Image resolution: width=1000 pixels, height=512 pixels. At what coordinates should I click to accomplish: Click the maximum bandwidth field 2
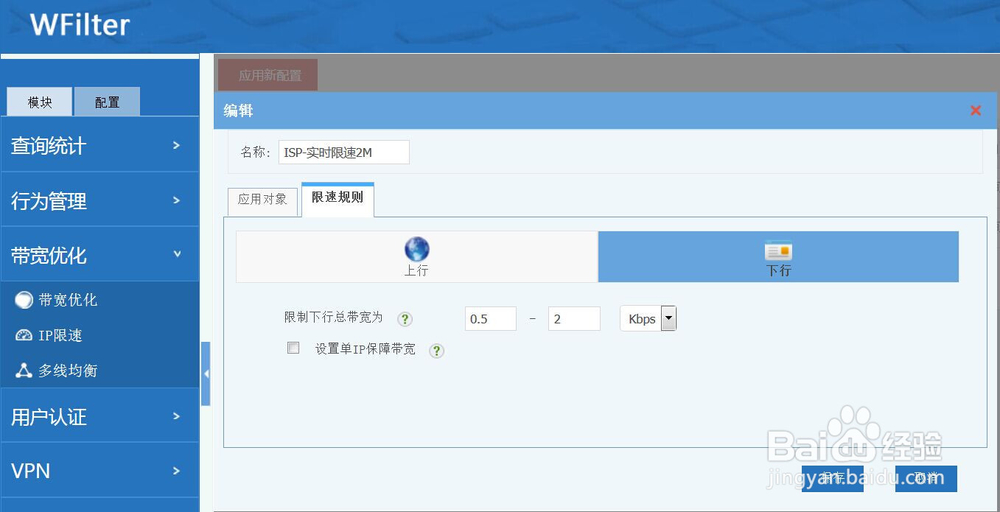[574, 319]
